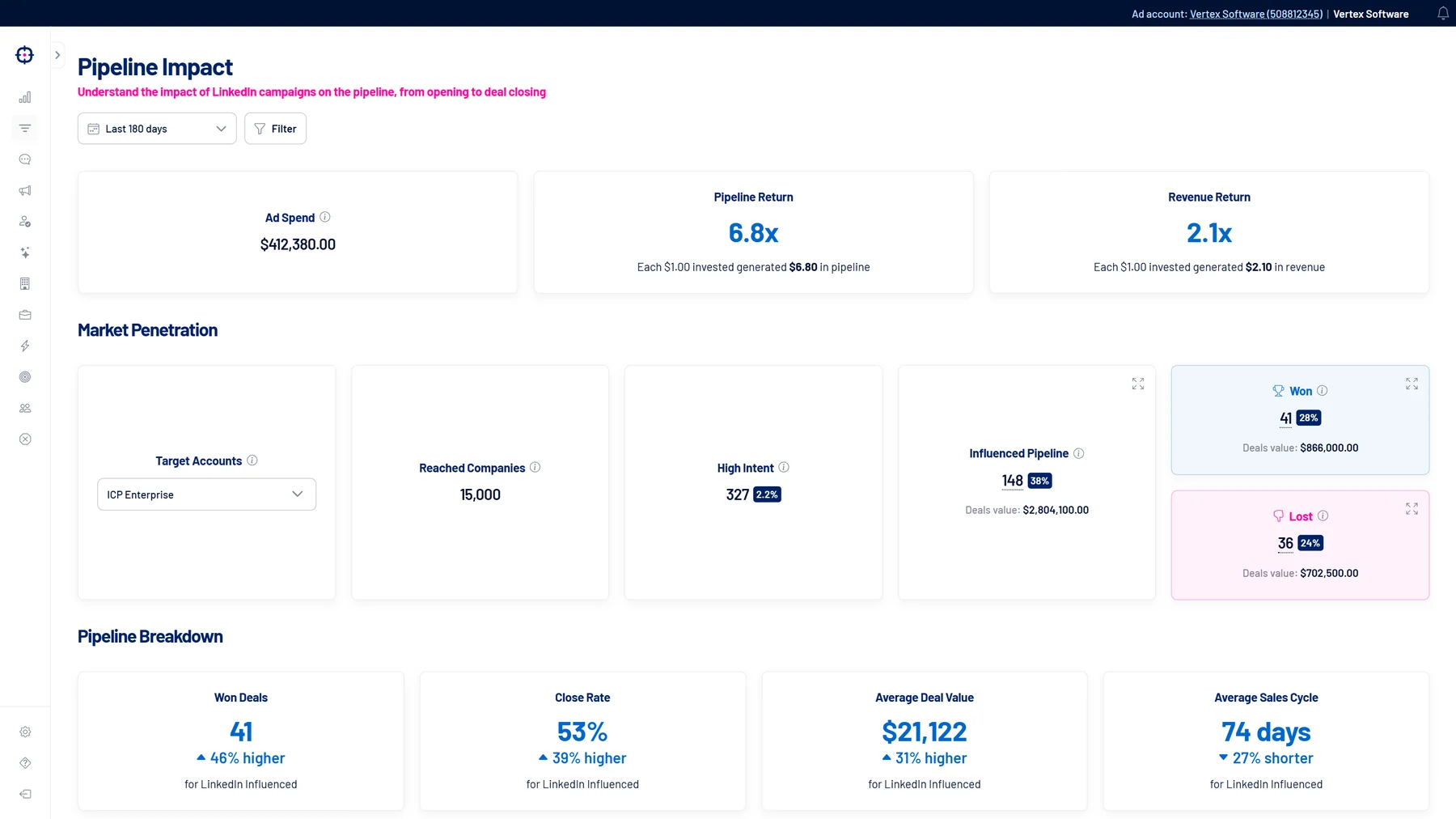Viewport: 1456px width, 819px height.
Task: Click the 2.2% High Intent badge
Action: [767, 494]
